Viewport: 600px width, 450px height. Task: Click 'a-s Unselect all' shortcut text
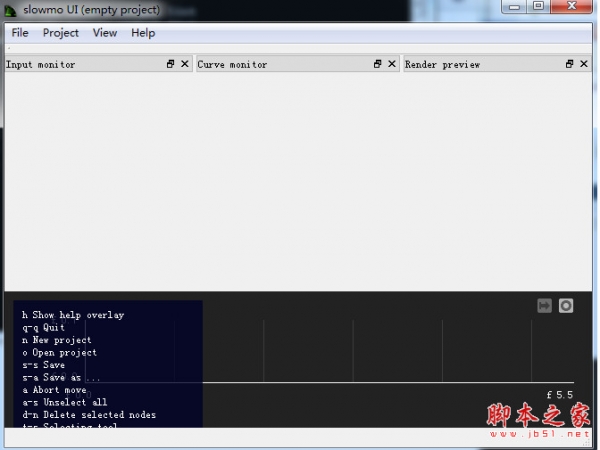point(65,403)
